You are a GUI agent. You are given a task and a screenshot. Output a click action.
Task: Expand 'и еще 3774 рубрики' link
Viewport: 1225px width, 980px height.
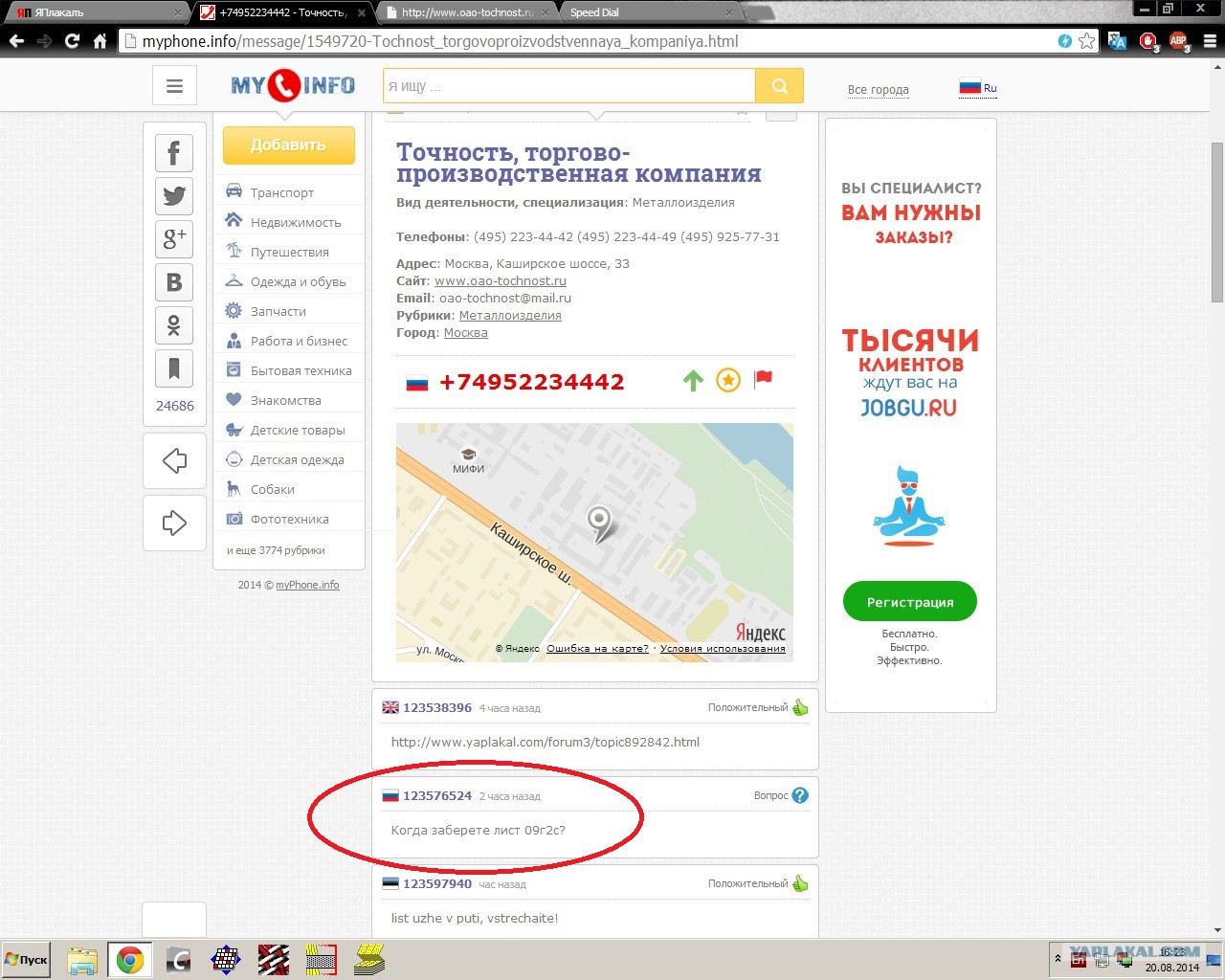coord(276,550)
